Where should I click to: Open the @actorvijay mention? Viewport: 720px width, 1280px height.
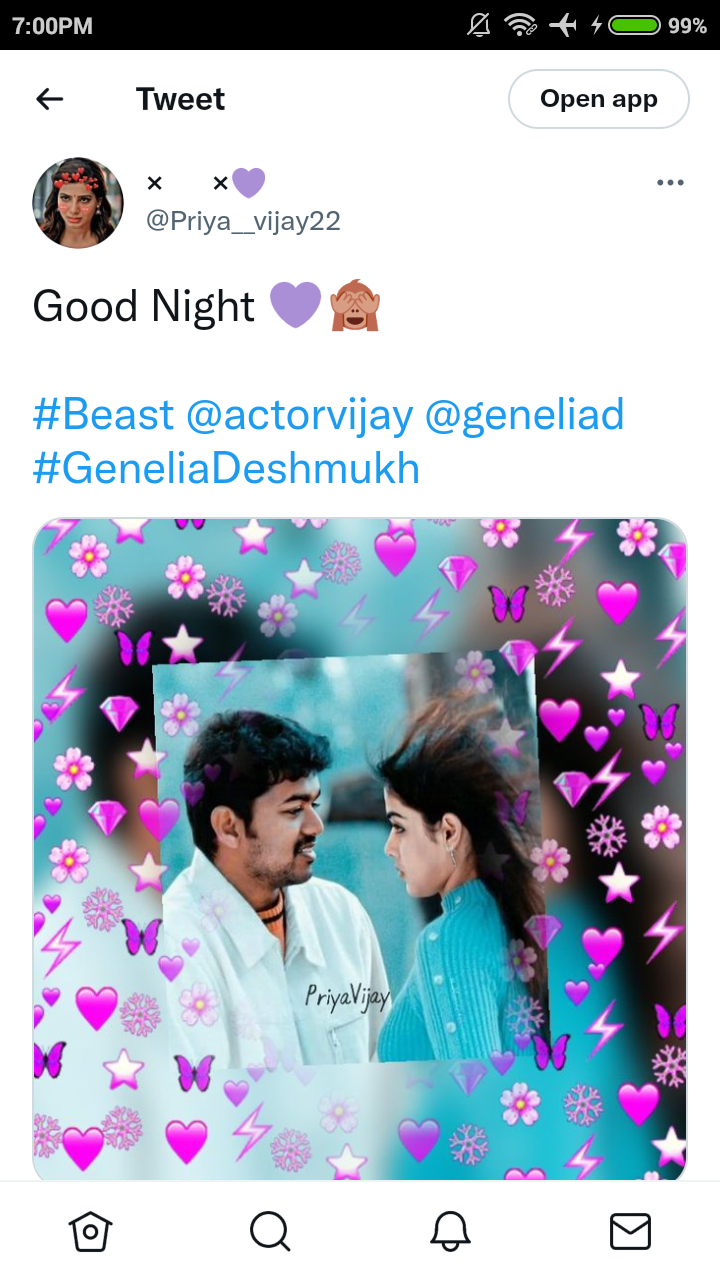pyautogui.click(x=300, y=414)
